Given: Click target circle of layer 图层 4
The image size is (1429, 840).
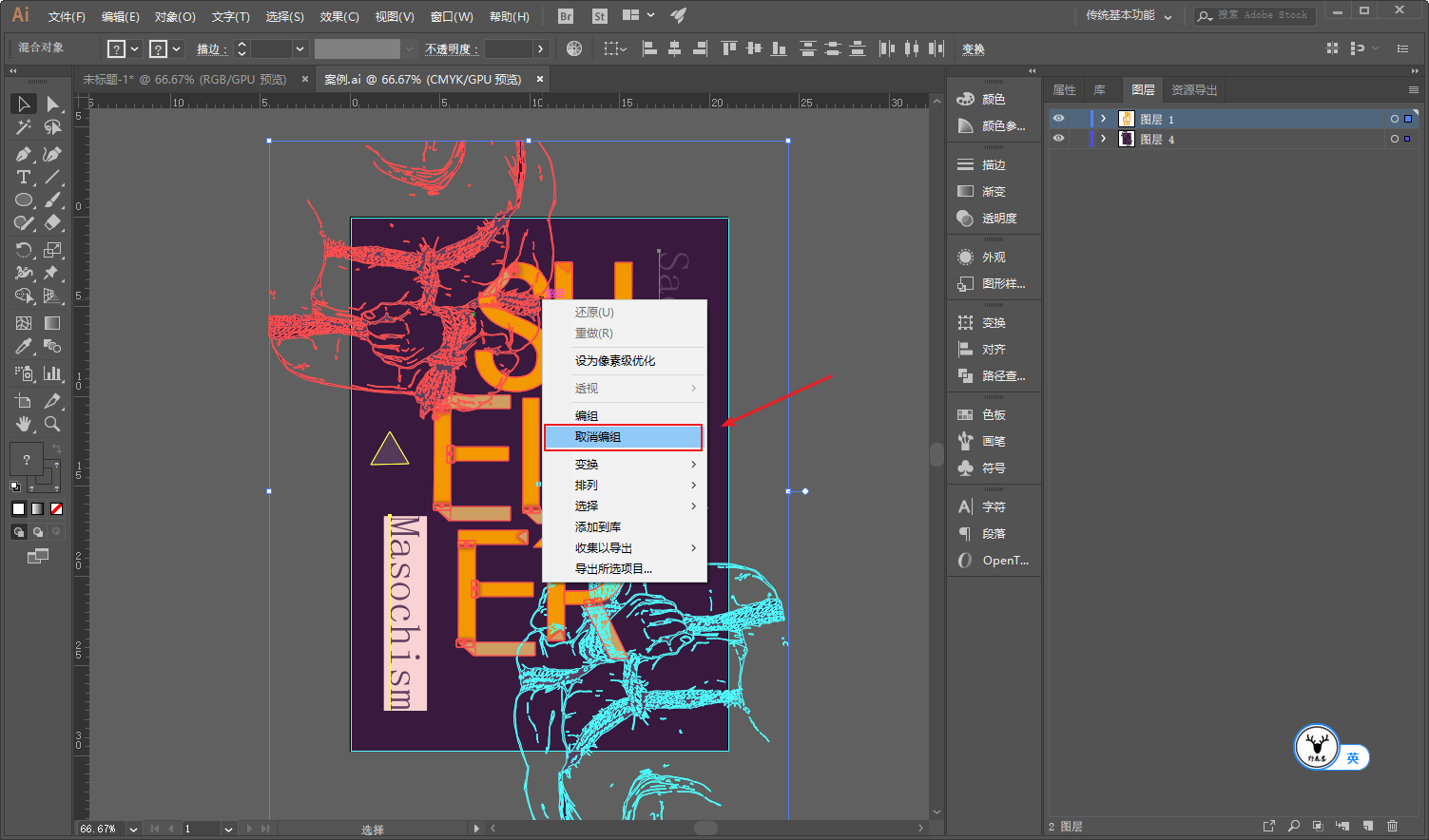Looking at the screenshot, I should click(x=1395, y=139).
